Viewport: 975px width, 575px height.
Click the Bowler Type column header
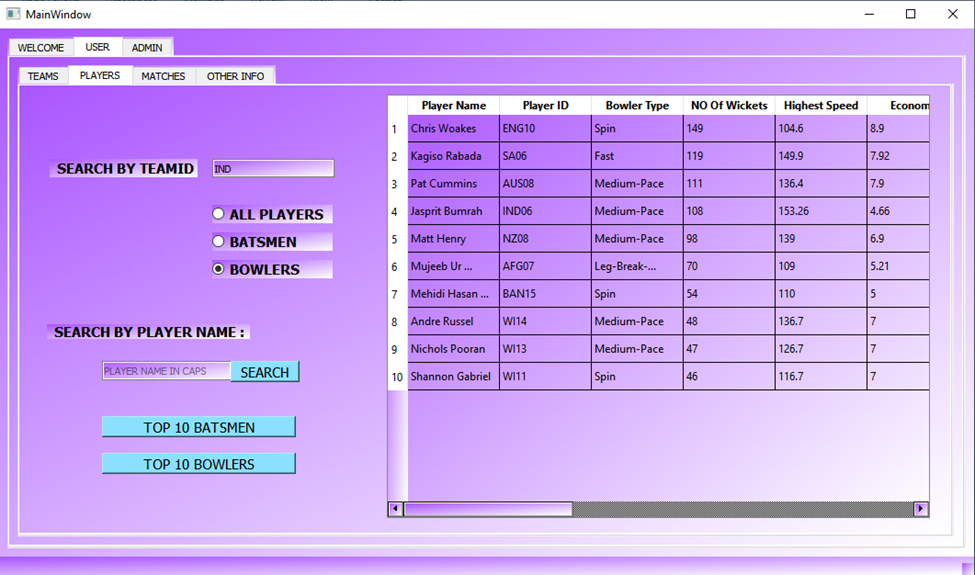(x=637, y=105)
